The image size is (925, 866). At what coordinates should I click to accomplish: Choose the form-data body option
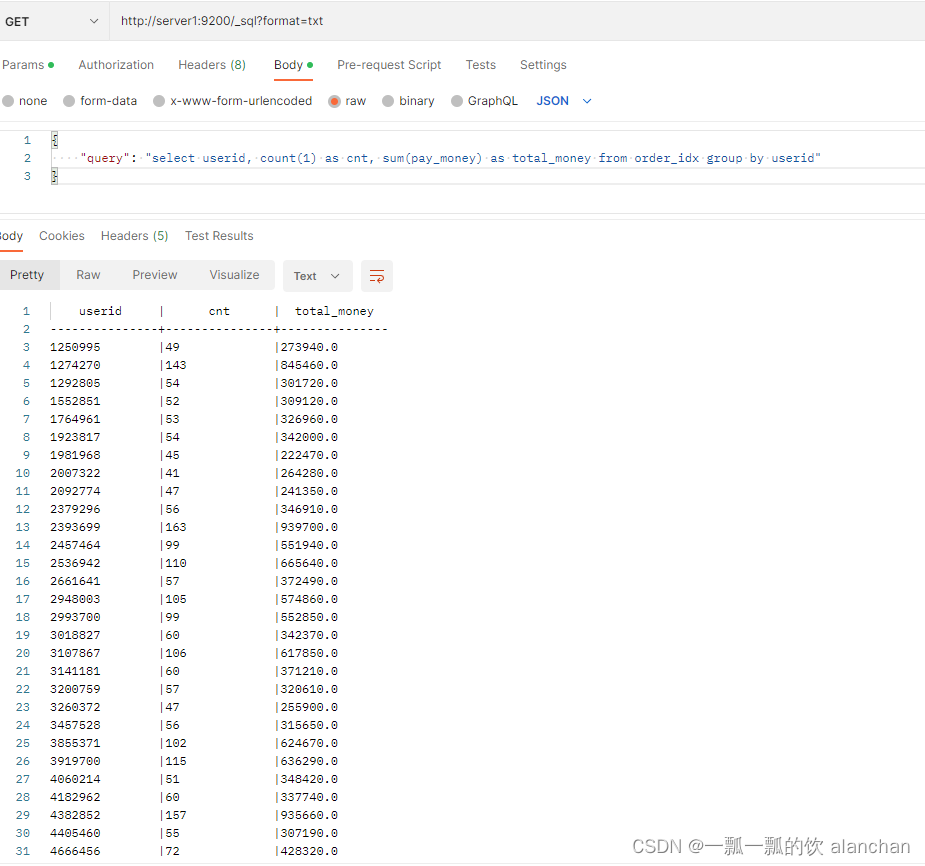(68, 100)
